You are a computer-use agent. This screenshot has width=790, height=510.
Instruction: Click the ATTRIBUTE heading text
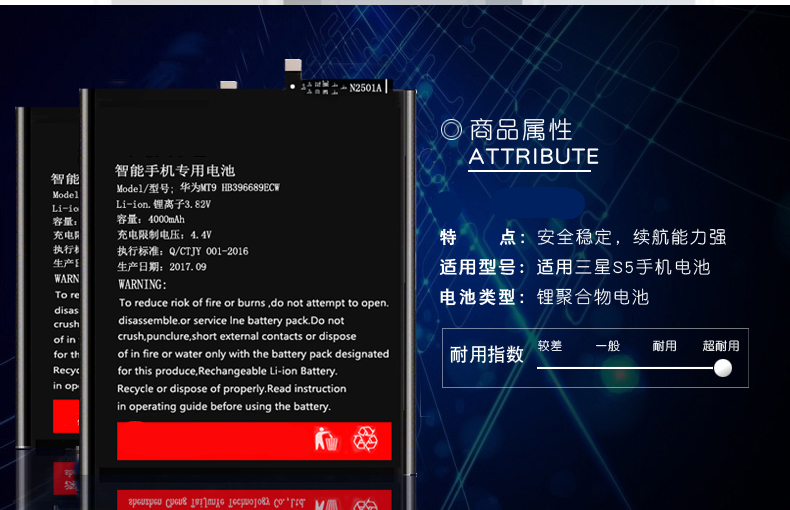point(534,157)
